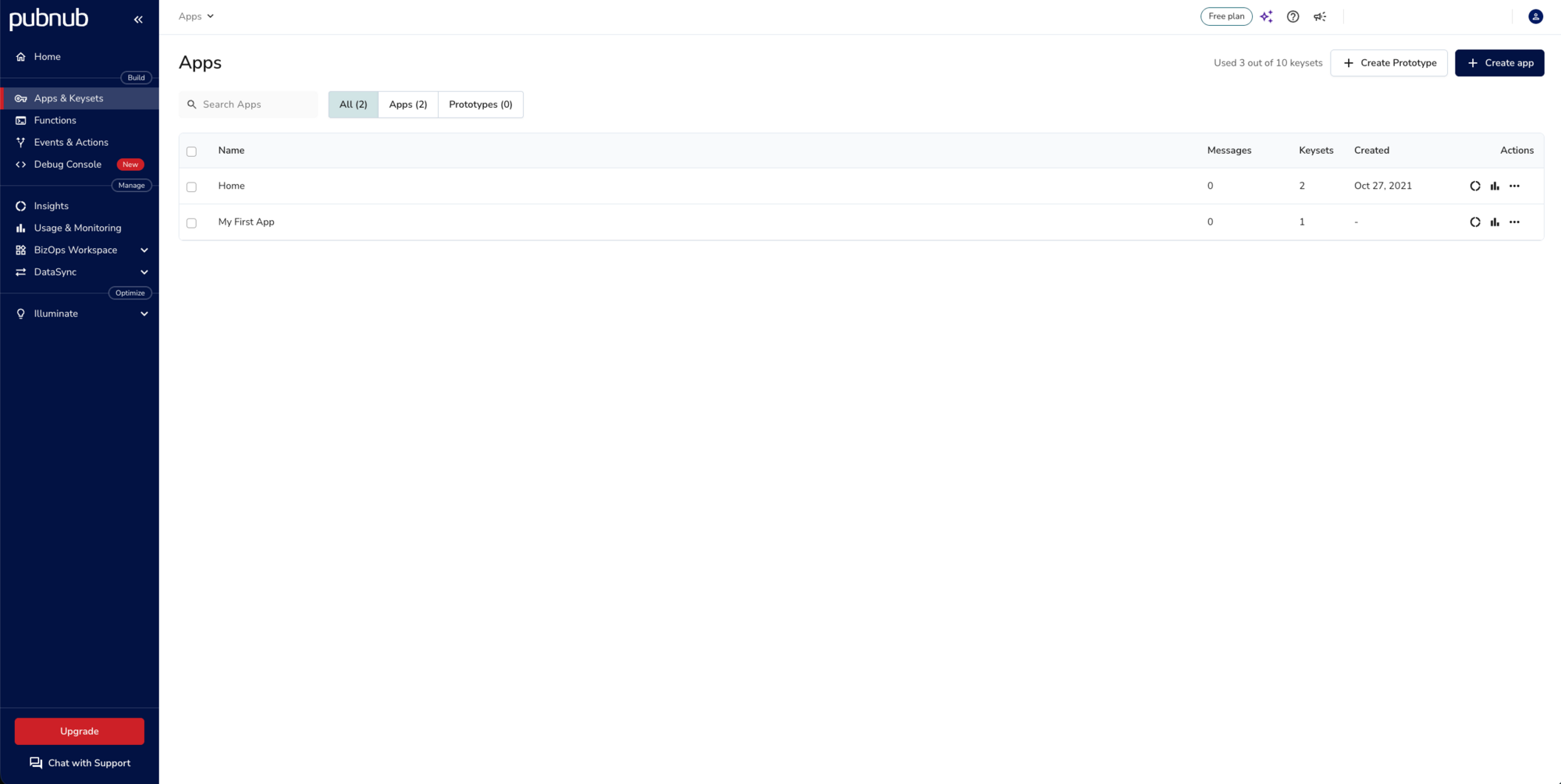
Task: Open the Apps breadcrumb dropdown
Action: [196, 16]
